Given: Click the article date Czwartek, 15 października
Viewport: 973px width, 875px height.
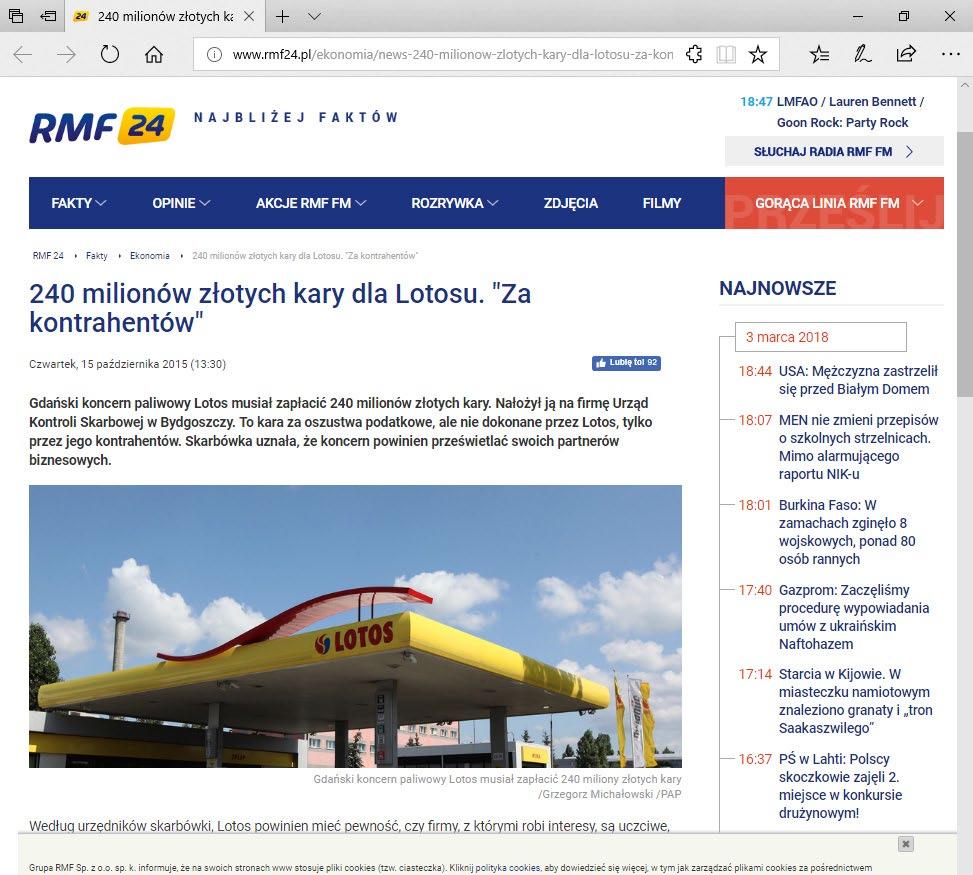Looking at the screenshot, I should [x=127, y=364].
